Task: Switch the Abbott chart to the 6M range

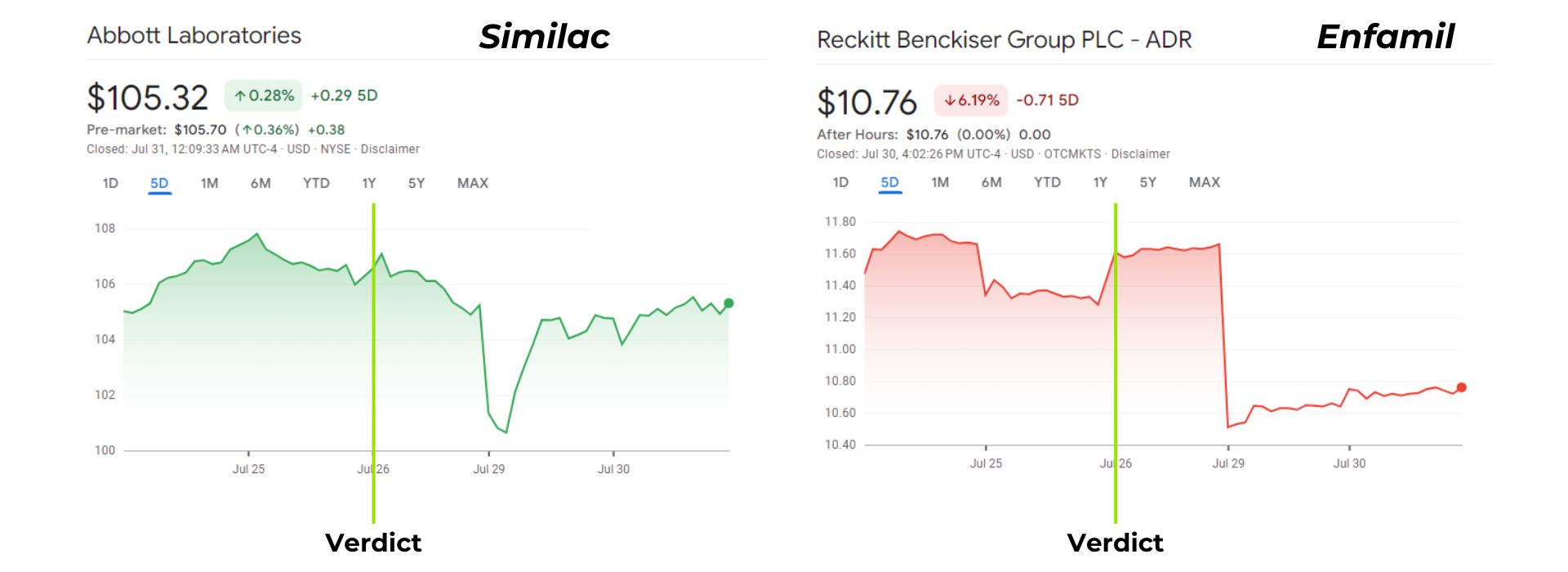Action: (x=261, y=183)
